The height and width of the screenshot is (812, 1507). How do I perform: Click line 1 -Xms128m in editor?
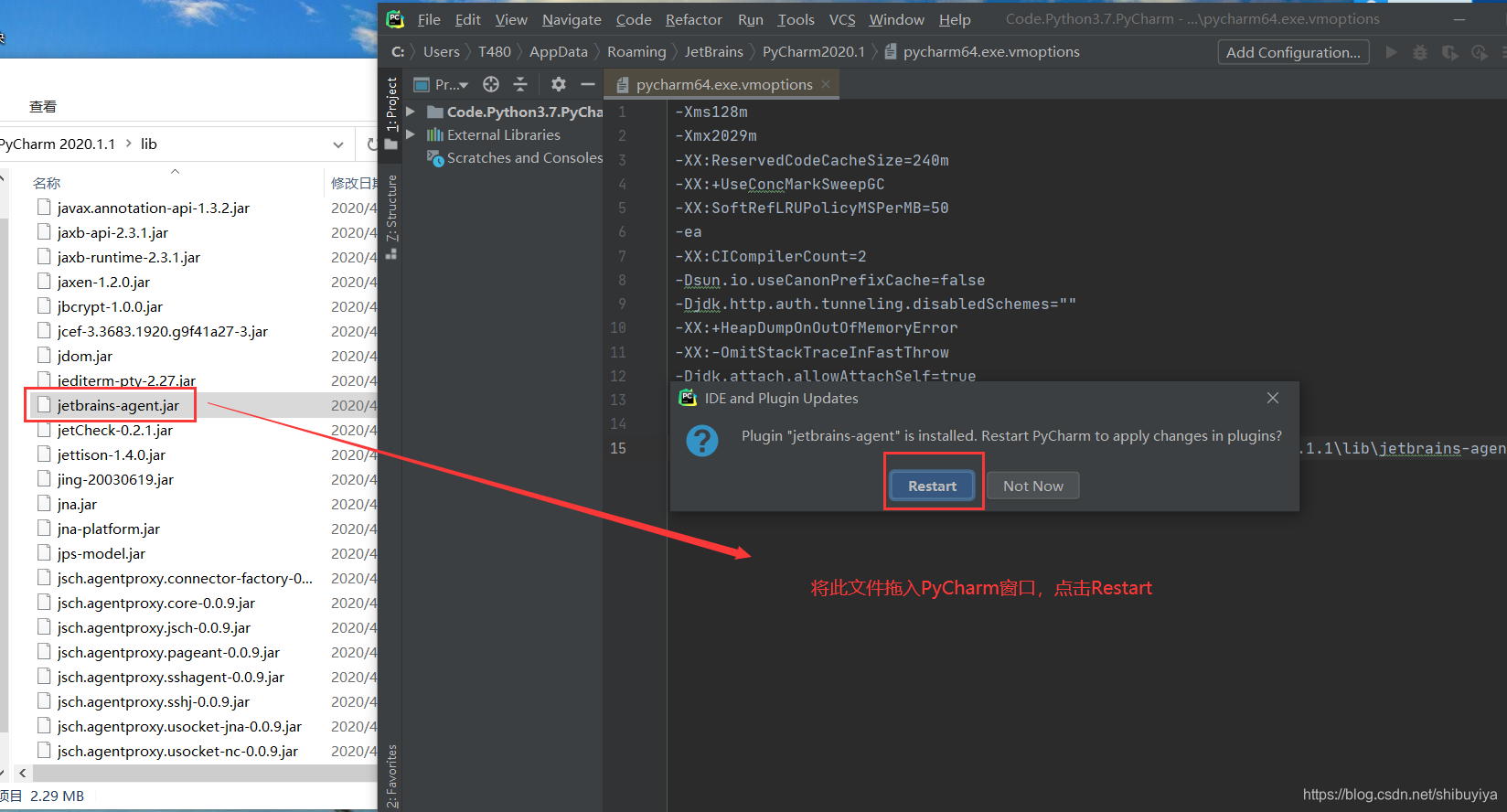pos(711,112)
